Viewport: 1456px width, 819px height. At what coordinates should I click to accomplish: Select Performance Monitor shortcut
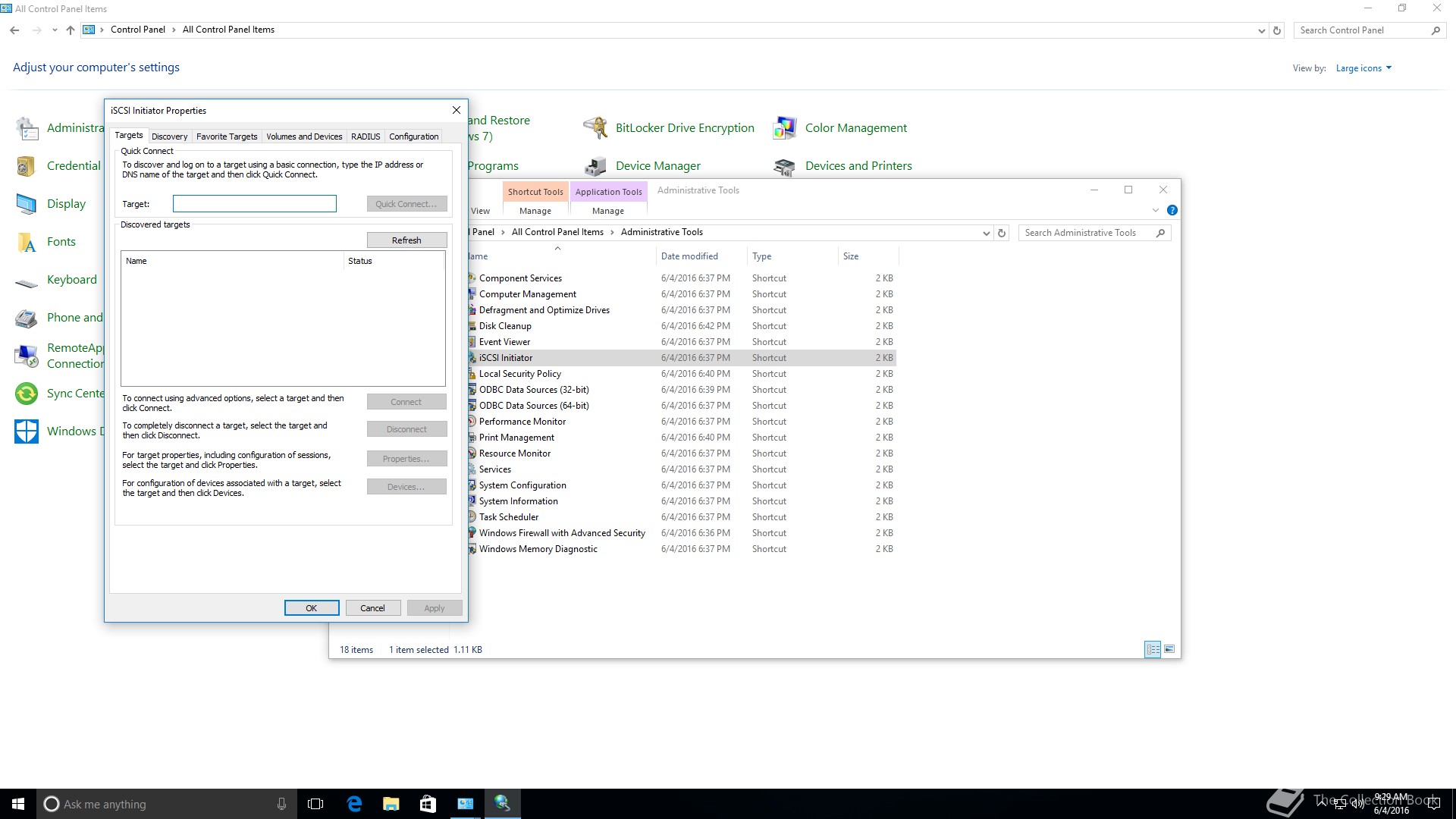522,422
